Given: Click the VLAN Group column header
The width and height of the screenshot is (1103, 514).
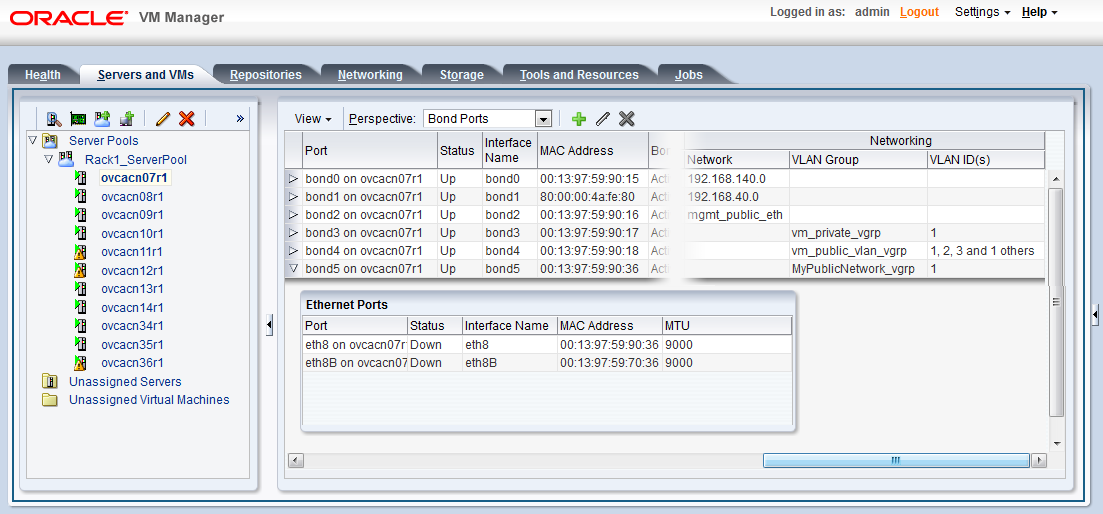Looking at the screenshot, I should [x=857, y=160].
